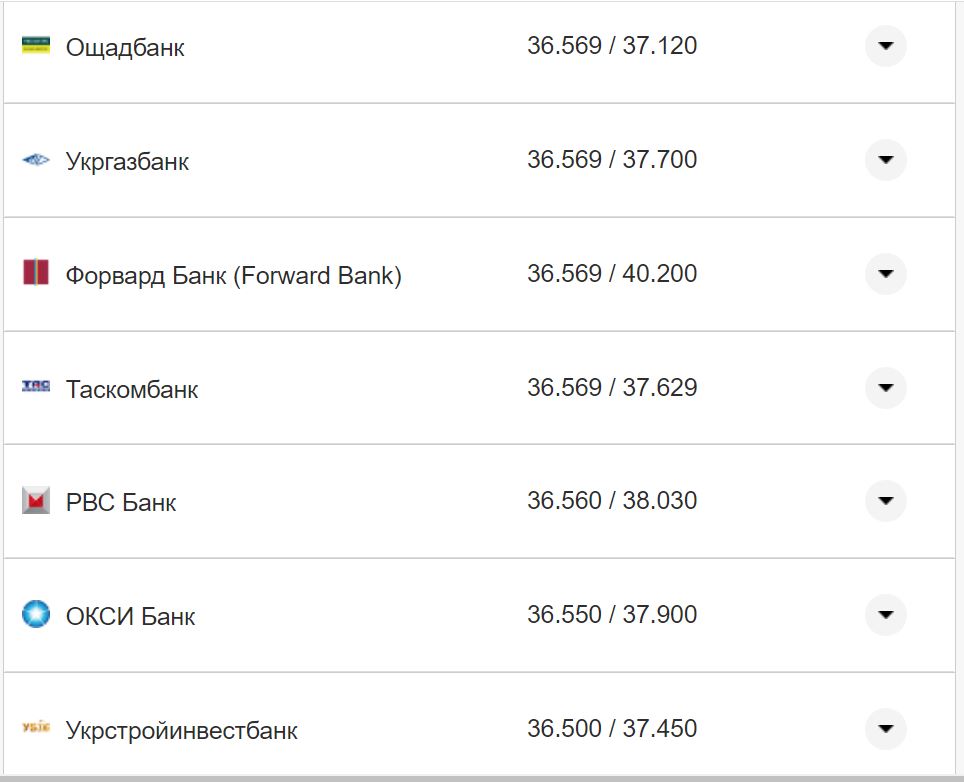Open РВС Банк dropdown arrow
Image resolution: width=964 pixels, height=782 pixels.
point(885,501)
